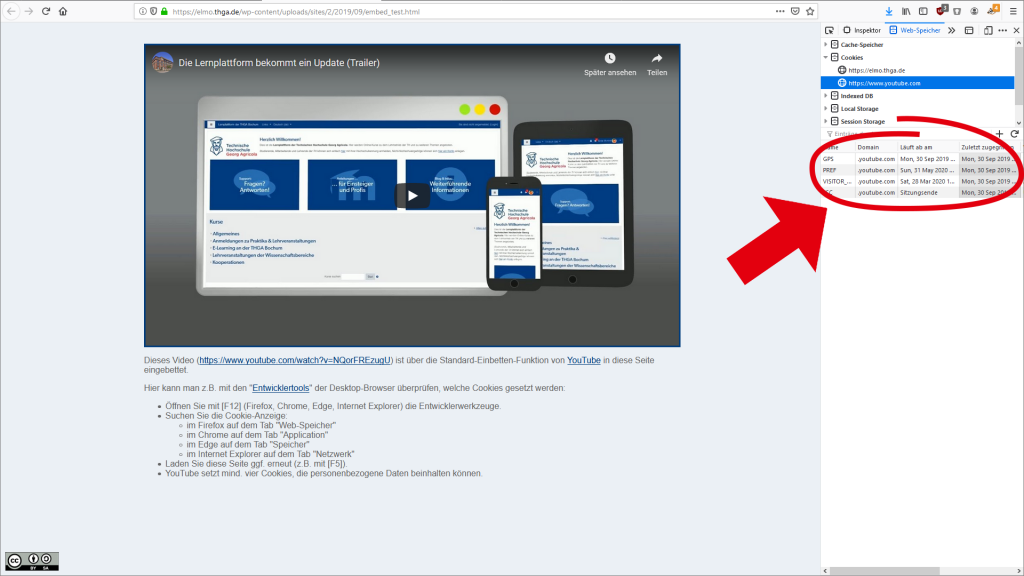Image resolution: width=1024 pixels, height=576 pixels.
Task: Refresh storage entries with reload icon
Action: (x=1014, y=134)
